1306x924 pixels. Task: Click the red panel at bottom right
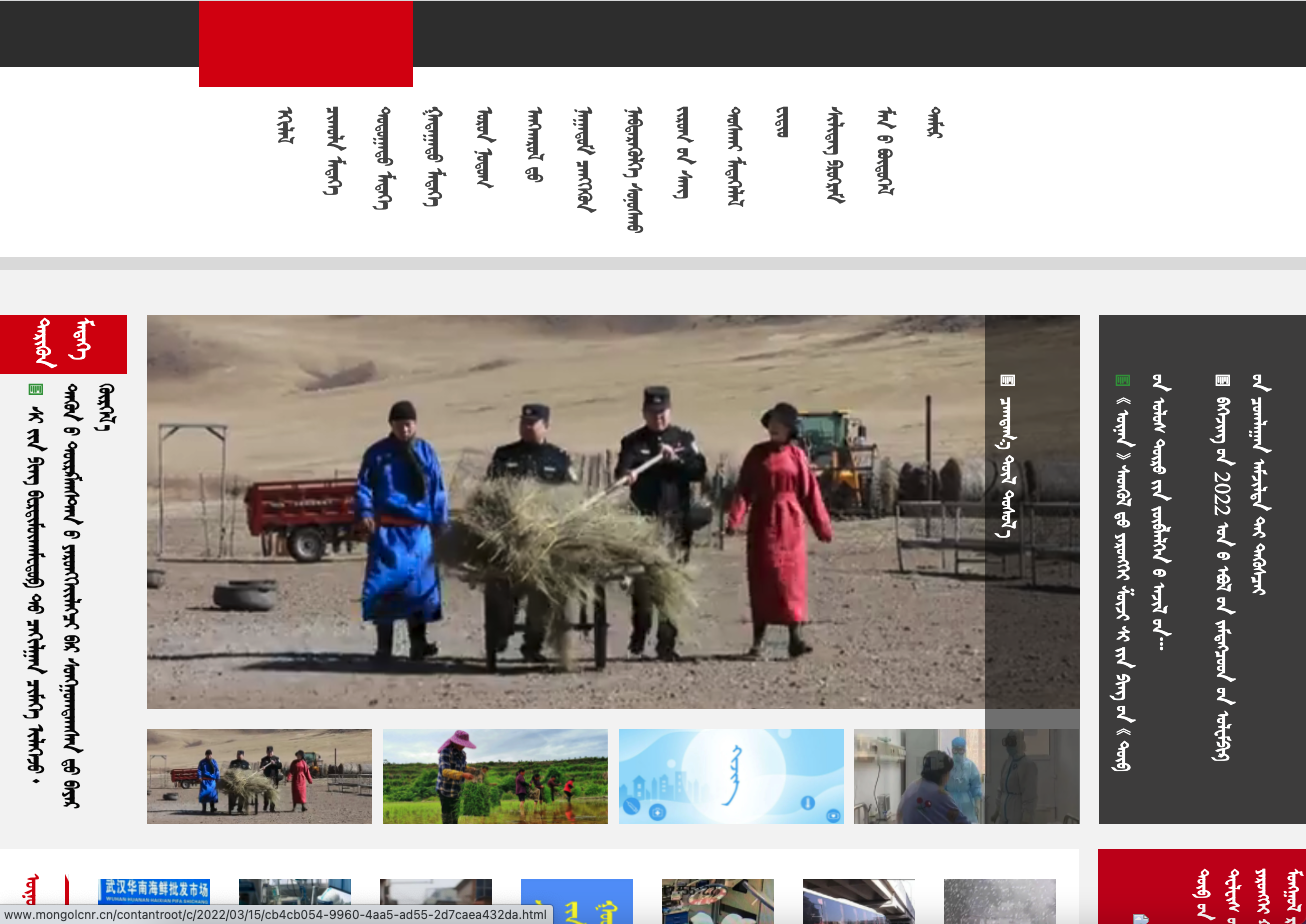point(1201,886)
